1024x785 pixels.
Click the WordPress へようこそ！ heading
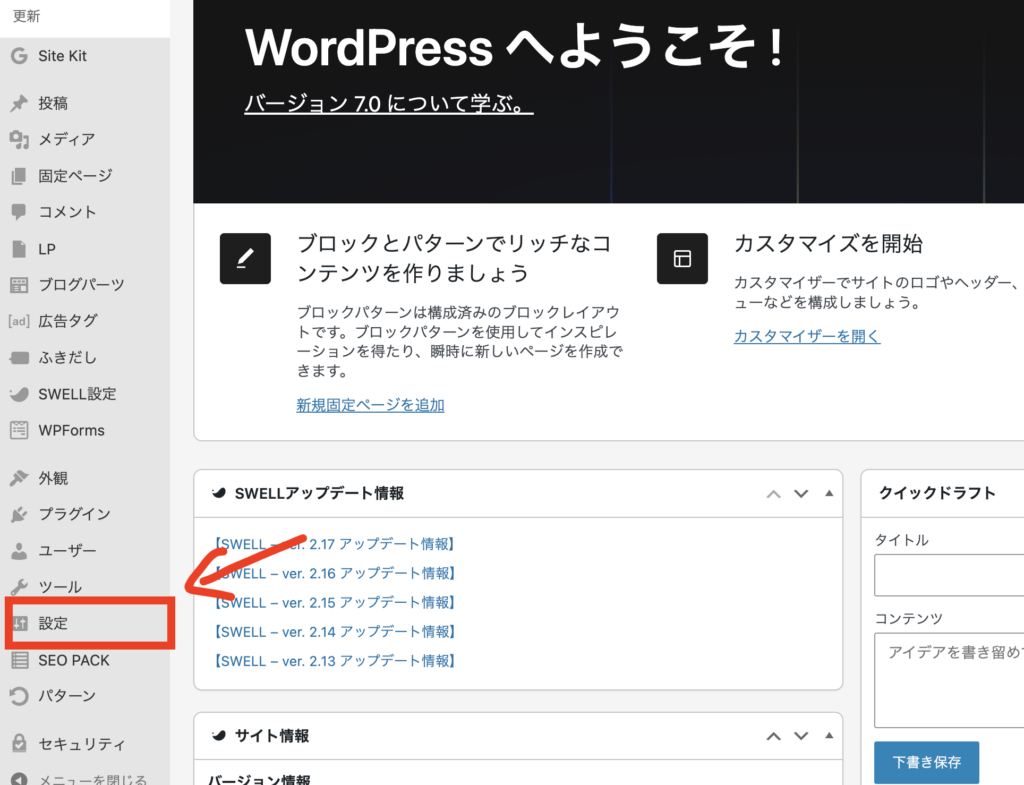(515, 48)
